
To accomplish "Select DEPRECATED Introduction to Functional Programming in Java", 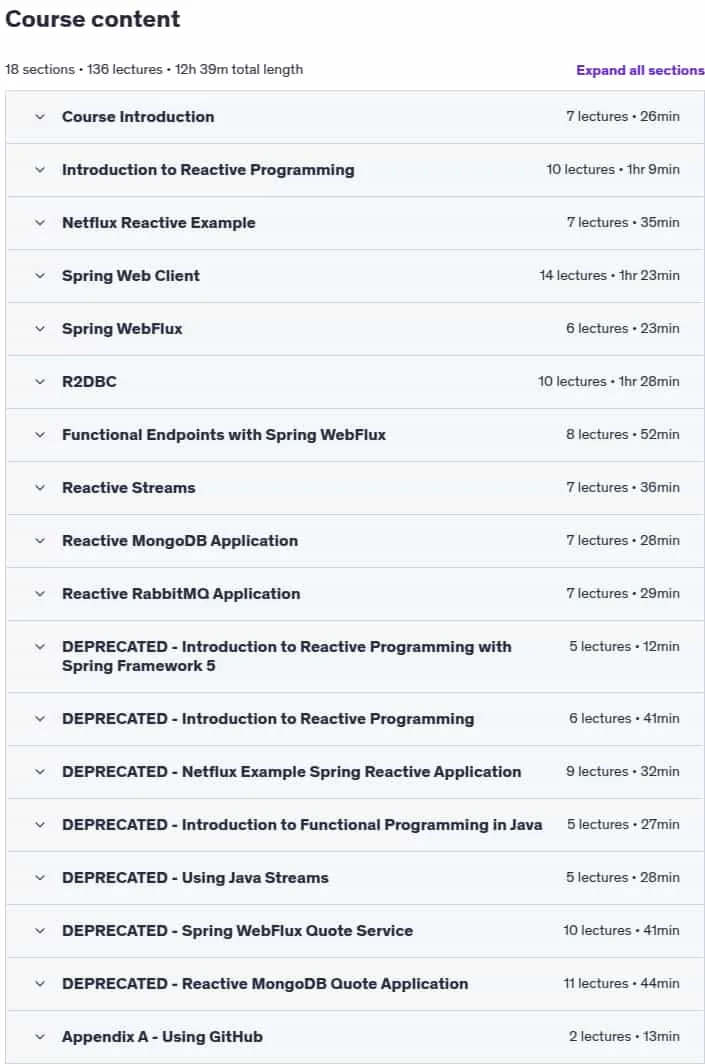I will coord(302,824).
